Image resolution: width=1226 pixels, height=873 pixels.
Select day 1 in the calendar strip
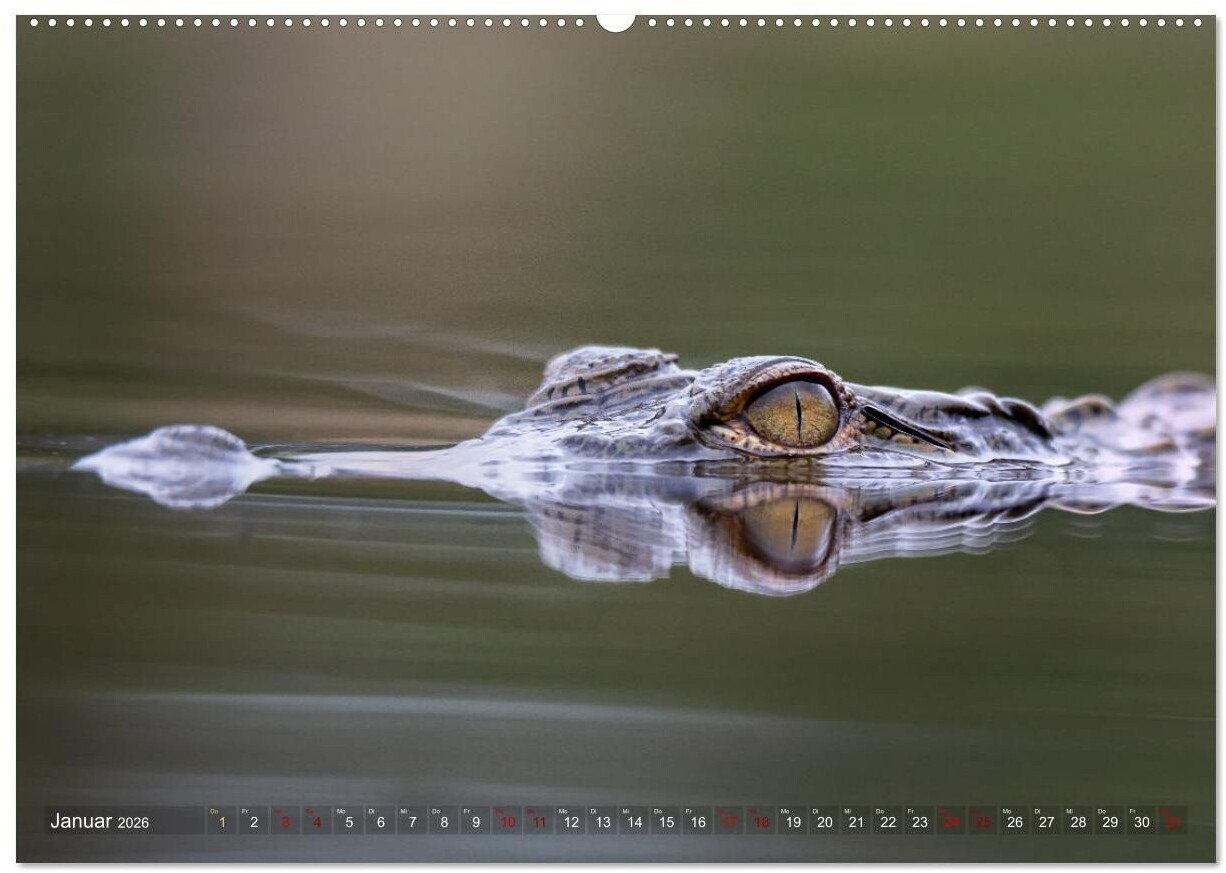coord(222,821)
